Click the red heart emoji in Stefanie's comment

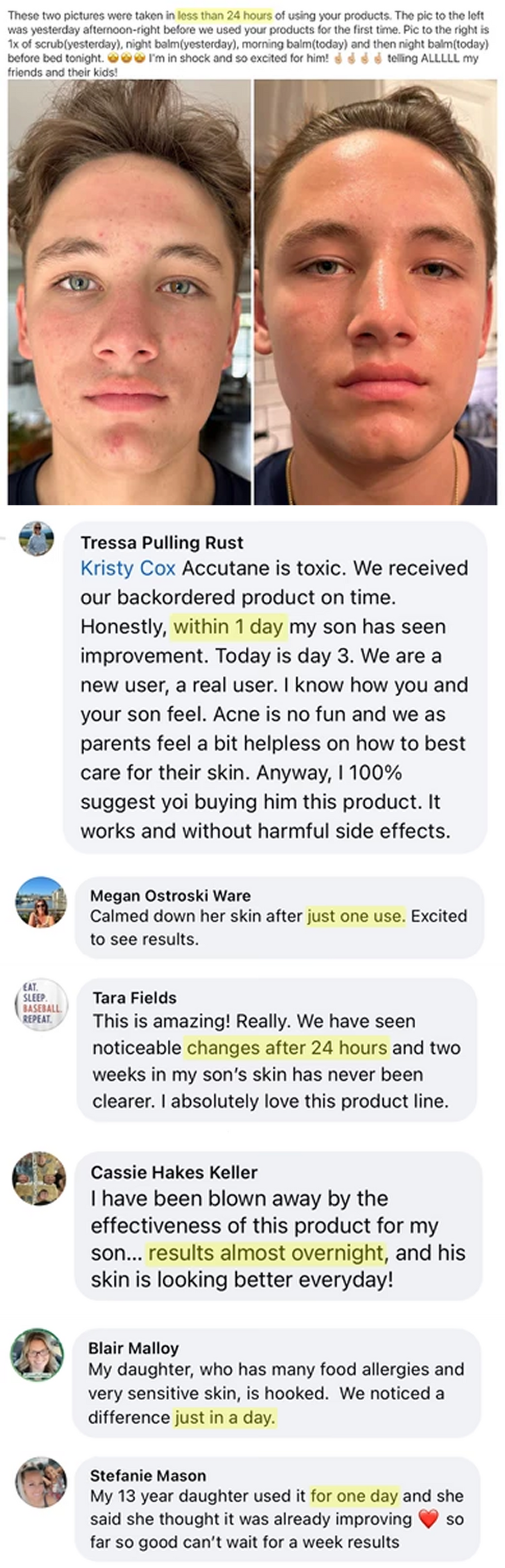428,1519
